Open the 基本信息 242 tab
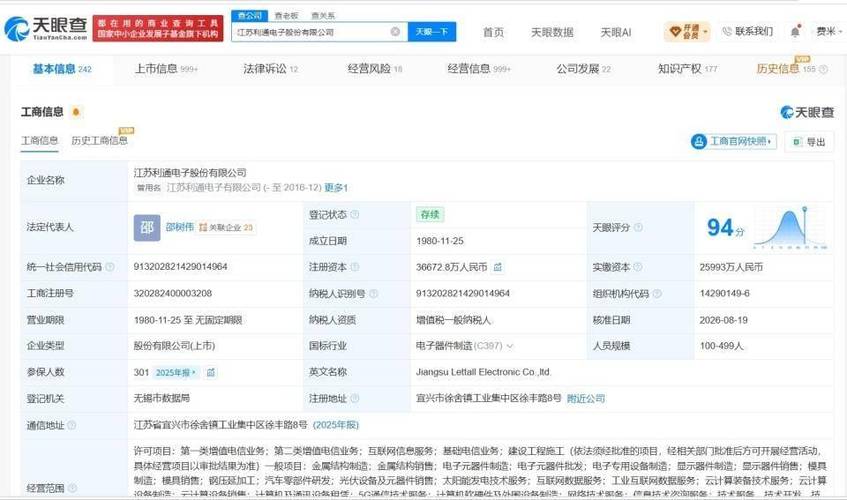Viewport: 847px width, 500px height. [62, 69]
